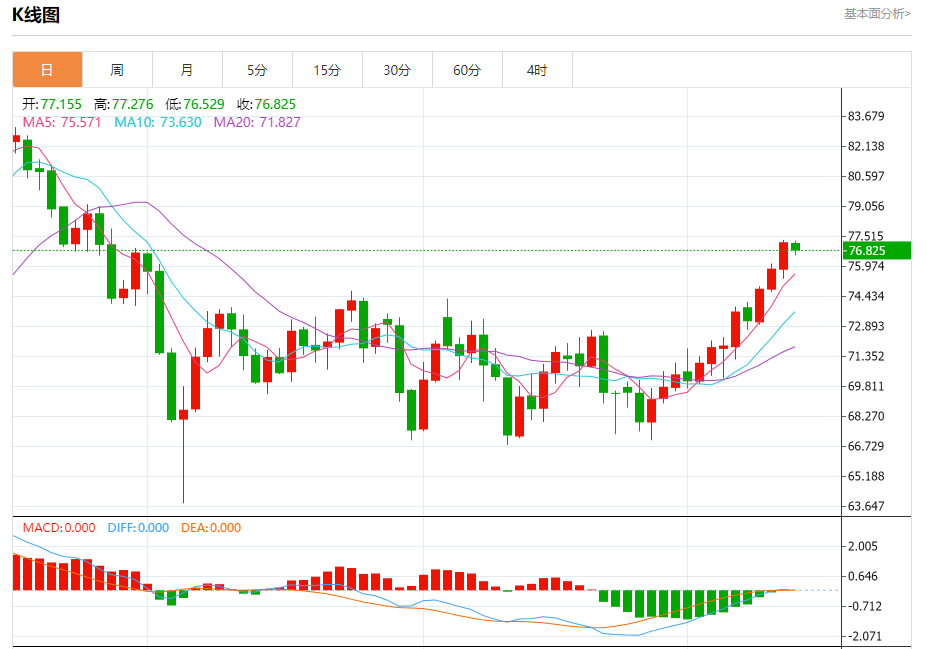Click the 65.188 price axis label
Image resolution: width=927 pixels, height=649 pixels.
pyautogui.click(x=866, y=476)
